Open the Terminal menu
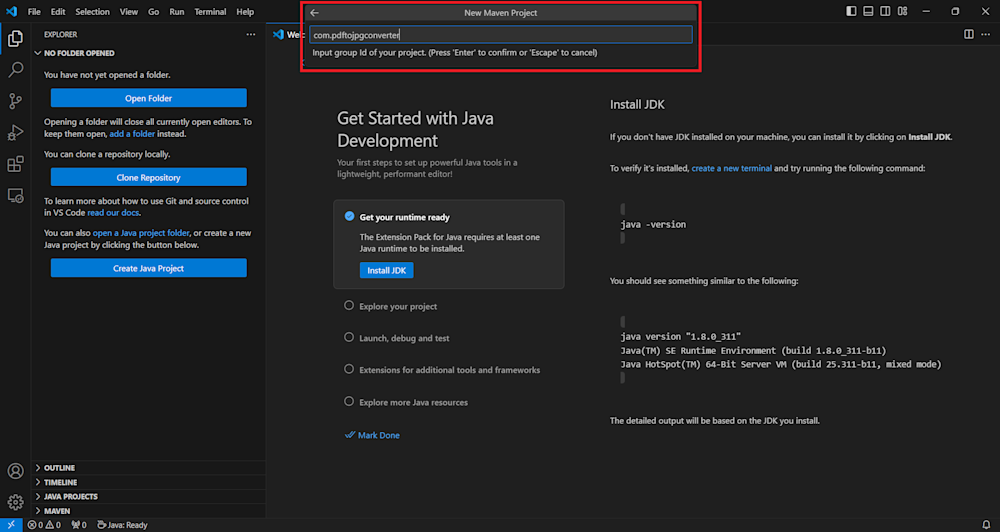 210,11
